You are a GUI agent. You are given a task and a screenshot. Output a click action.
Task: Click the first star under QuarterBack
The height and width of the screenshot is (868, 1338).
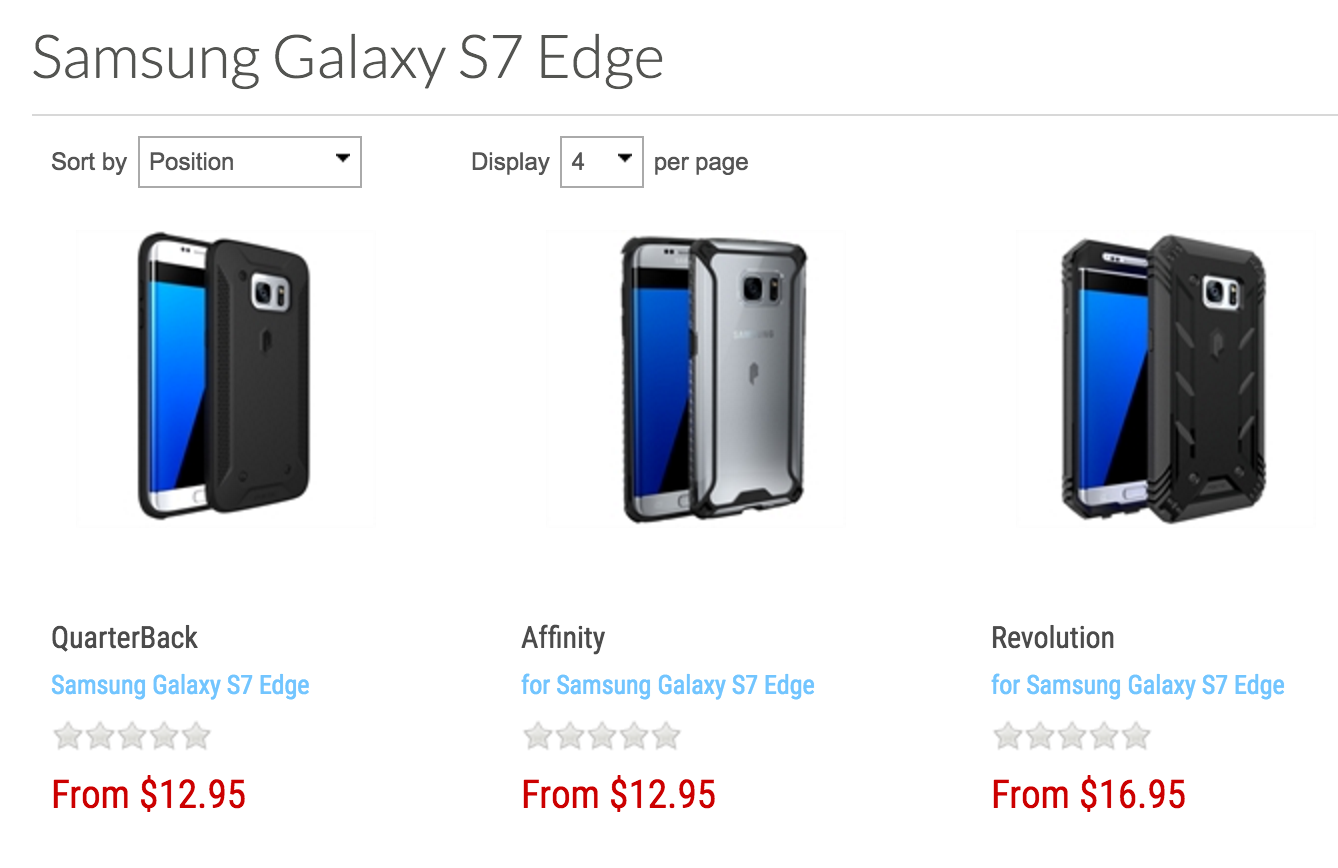[67, 737]
